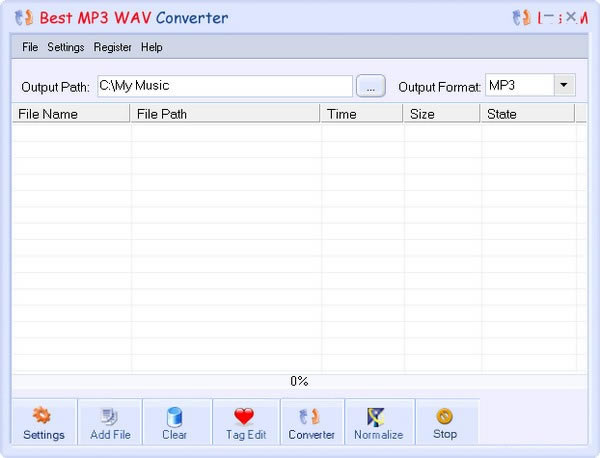Viewport: 600px width, 458px height.
Task: Browse for output path with the ... button
Action: coord(370,86)
